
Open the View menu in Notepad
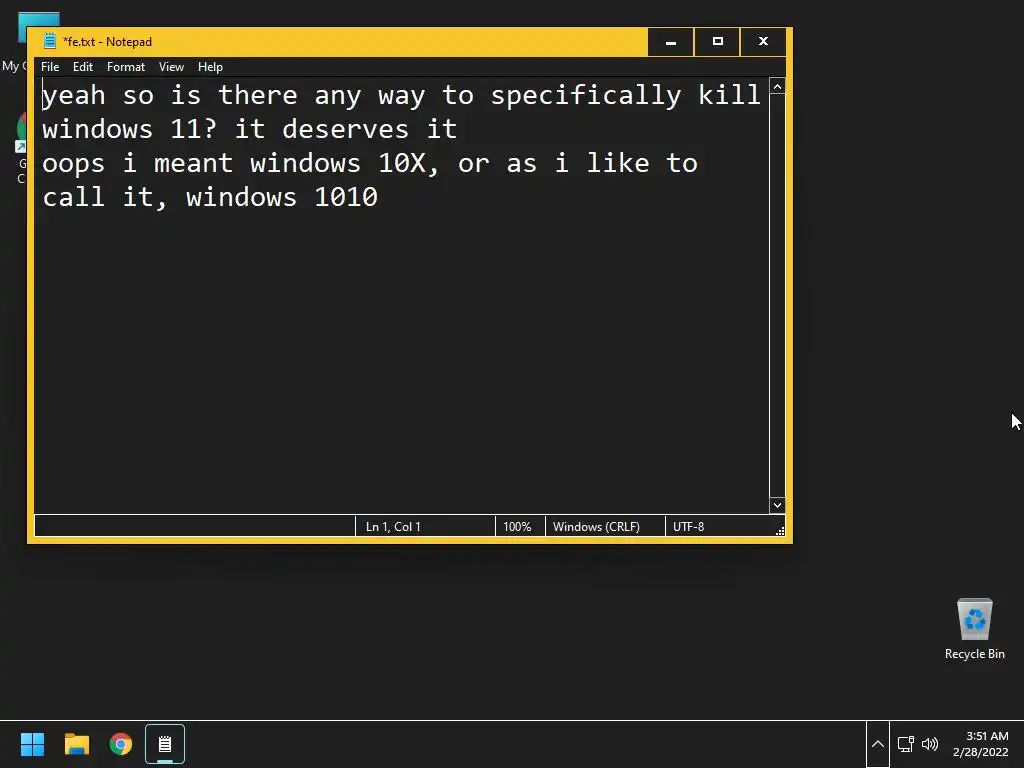point(171,67)
